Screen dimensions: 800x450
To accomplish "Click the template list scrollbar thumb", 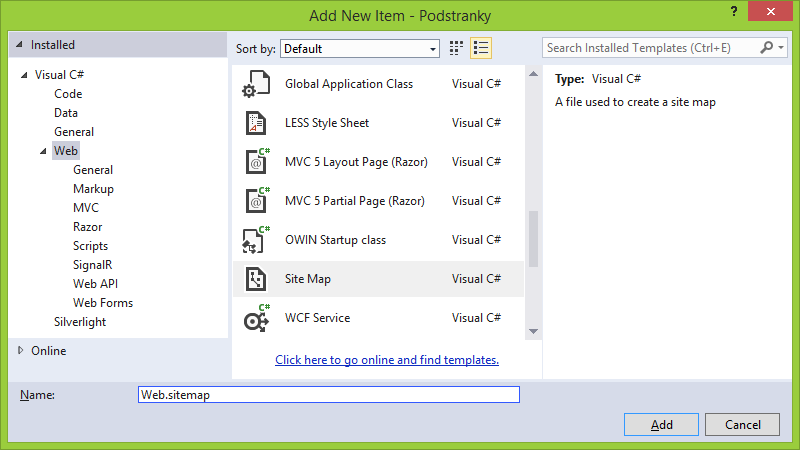I will click(x=533, y=239).
